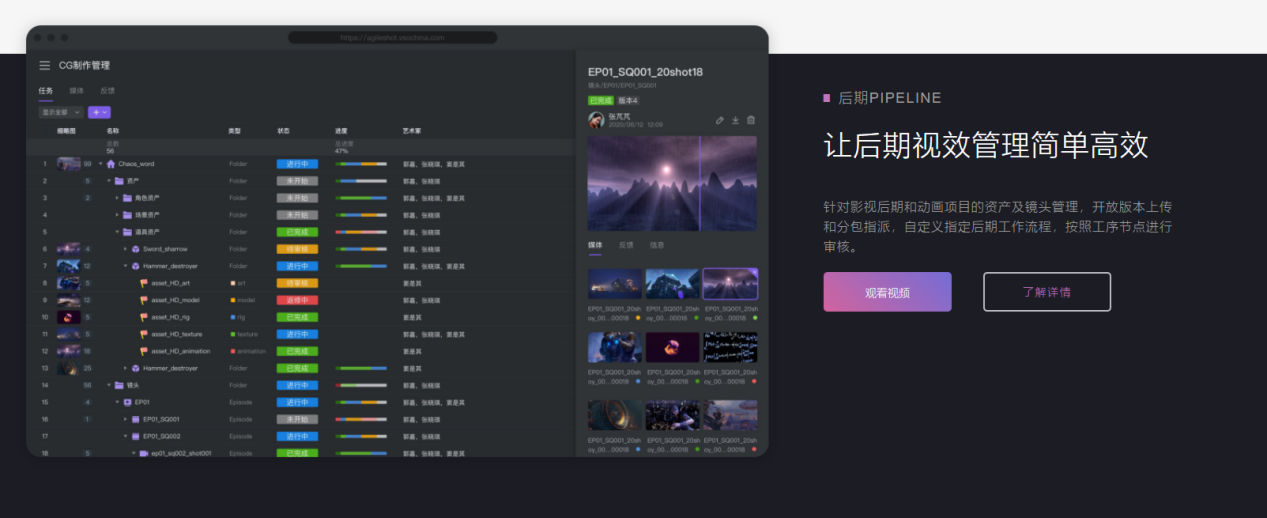Expand the 场景资产 tree node
This screenshot has height=518, width=1267.
[x=117, y=215]
